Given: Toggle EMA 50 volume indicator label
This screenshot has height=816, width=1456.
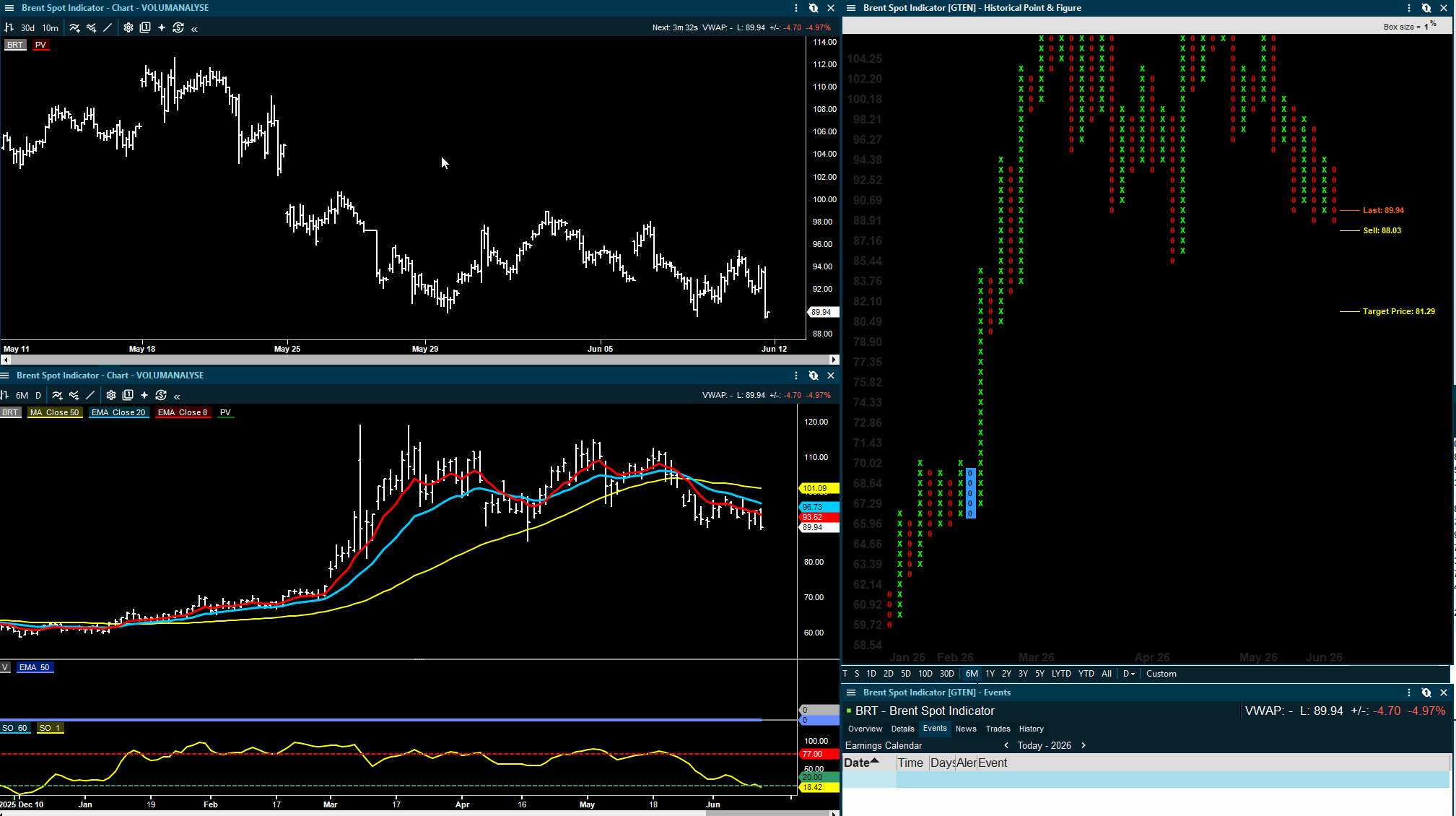Looking at the screenshot, I should pyautogui.click(x=35, y=667).
